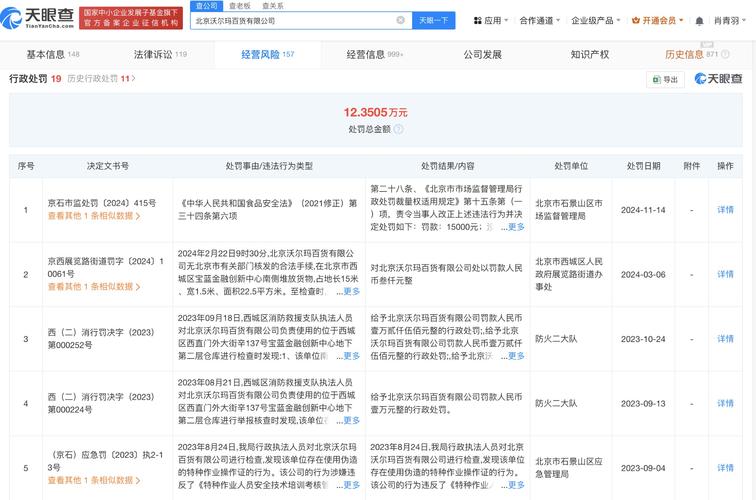756x500 pixels.
Task: Expand 查看其他1条相似数据 under row 5
Action: [x=94, y=481]
